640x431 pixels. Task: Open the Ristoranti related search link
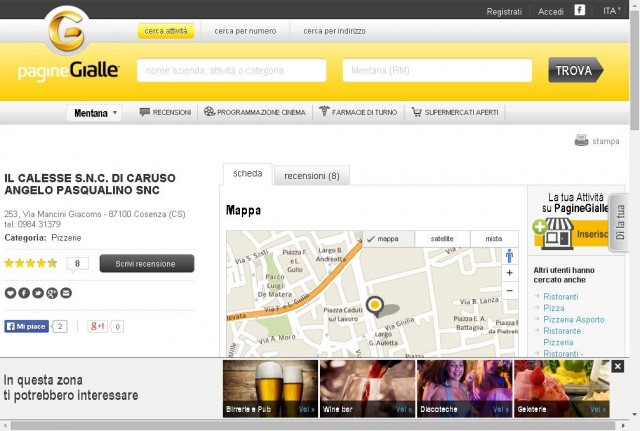pyautogui.click(x=561, y=297)
